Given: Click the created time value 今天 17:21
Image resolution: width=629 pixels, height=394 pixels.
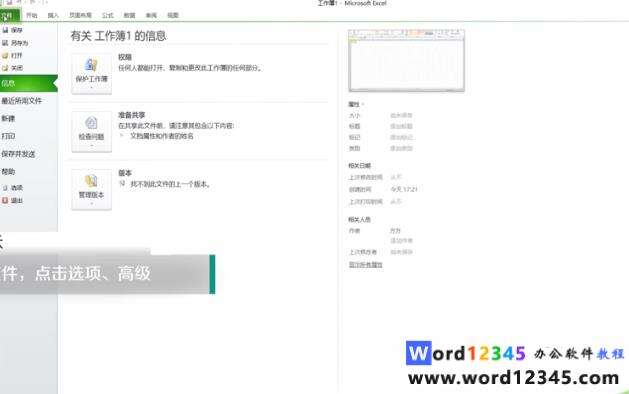Looking at the screenshot, I should click(x=404, y=189).
